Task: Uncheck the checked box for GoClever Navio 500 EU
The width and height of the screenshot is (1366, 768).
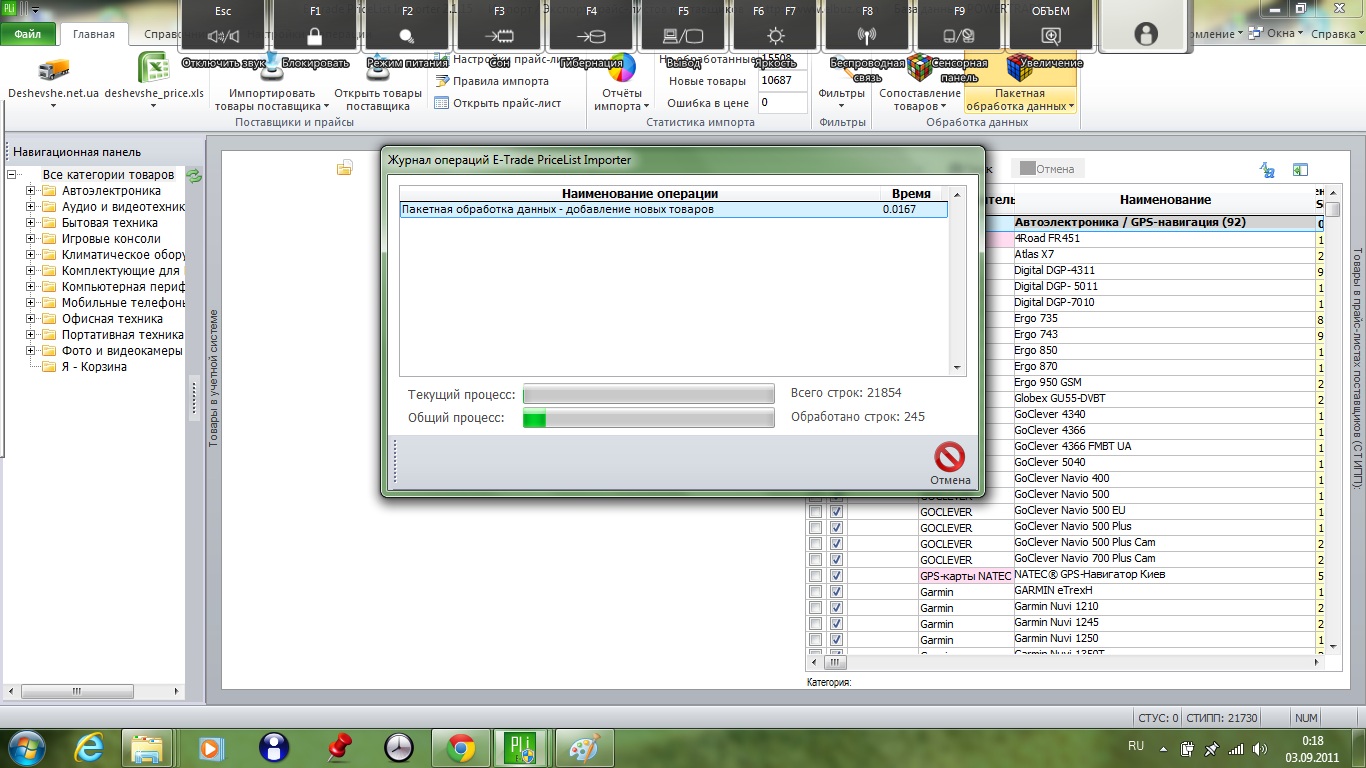Action: tap(837, 512)
